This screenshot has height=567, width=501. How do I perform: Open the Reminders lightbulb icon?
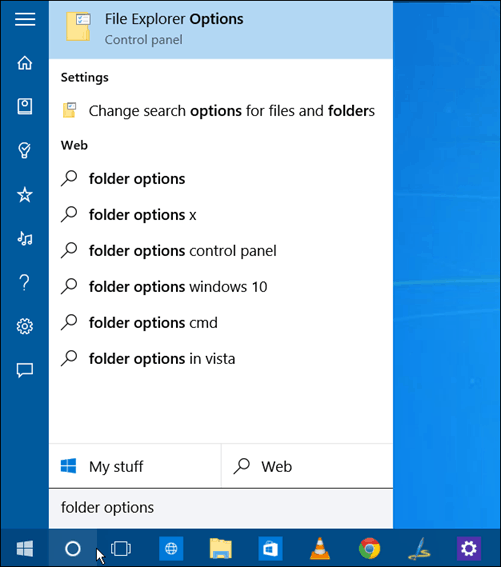pos(25,150)
